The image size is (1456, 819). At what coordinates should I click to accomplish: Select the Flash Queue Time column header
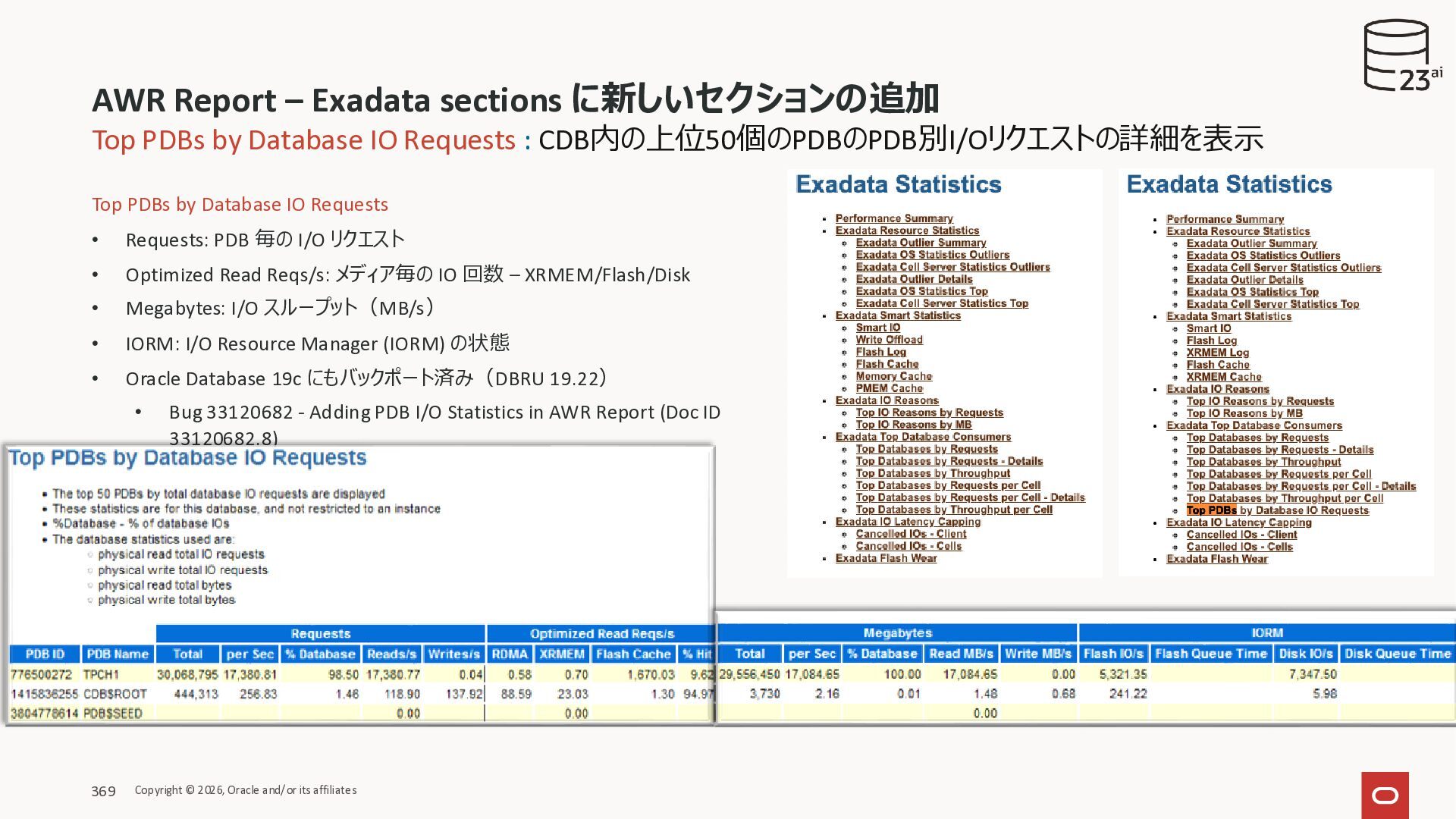(x=1210, y=654)
